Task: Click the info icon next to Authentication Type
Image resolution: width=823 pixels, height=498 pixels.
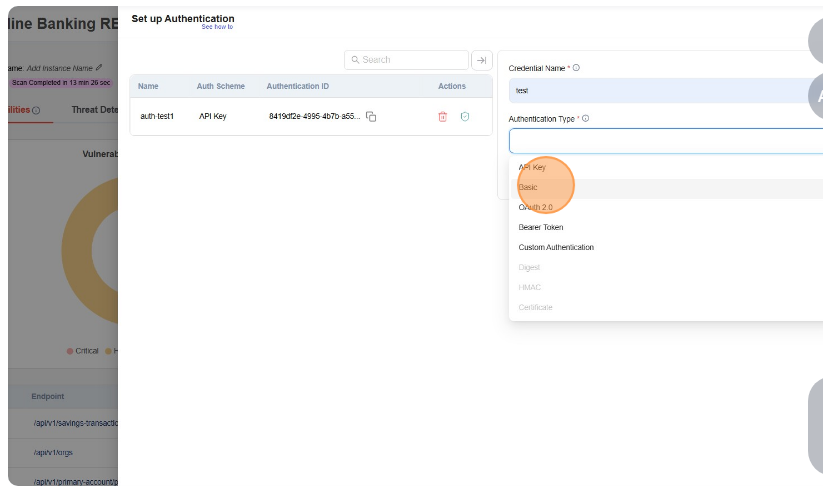Action: 585,118
